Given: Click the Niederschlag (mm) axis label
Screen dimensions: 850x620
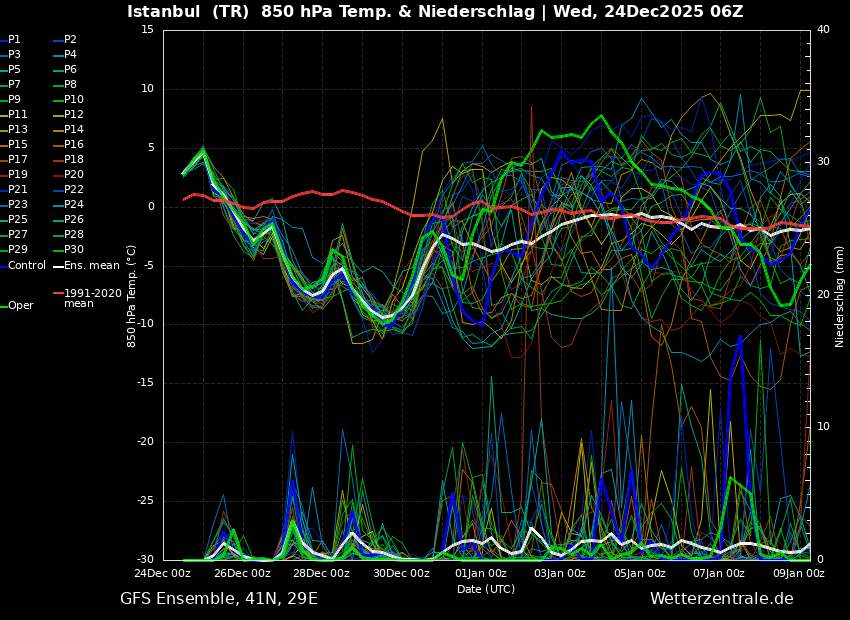Looking at the screenshot, I should click(840, 296).
